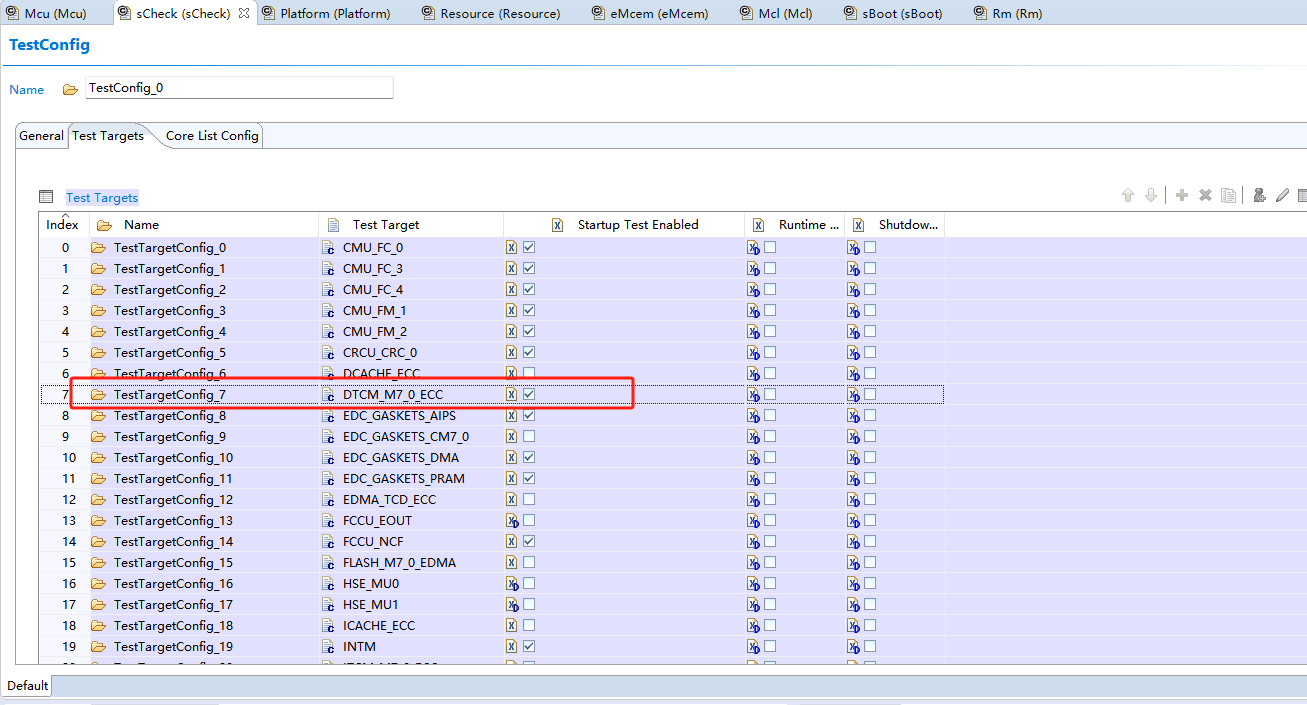Click the file icon next to DTCM_M7_0_ECC
The image size is (1307, 705).
(328, 395)
